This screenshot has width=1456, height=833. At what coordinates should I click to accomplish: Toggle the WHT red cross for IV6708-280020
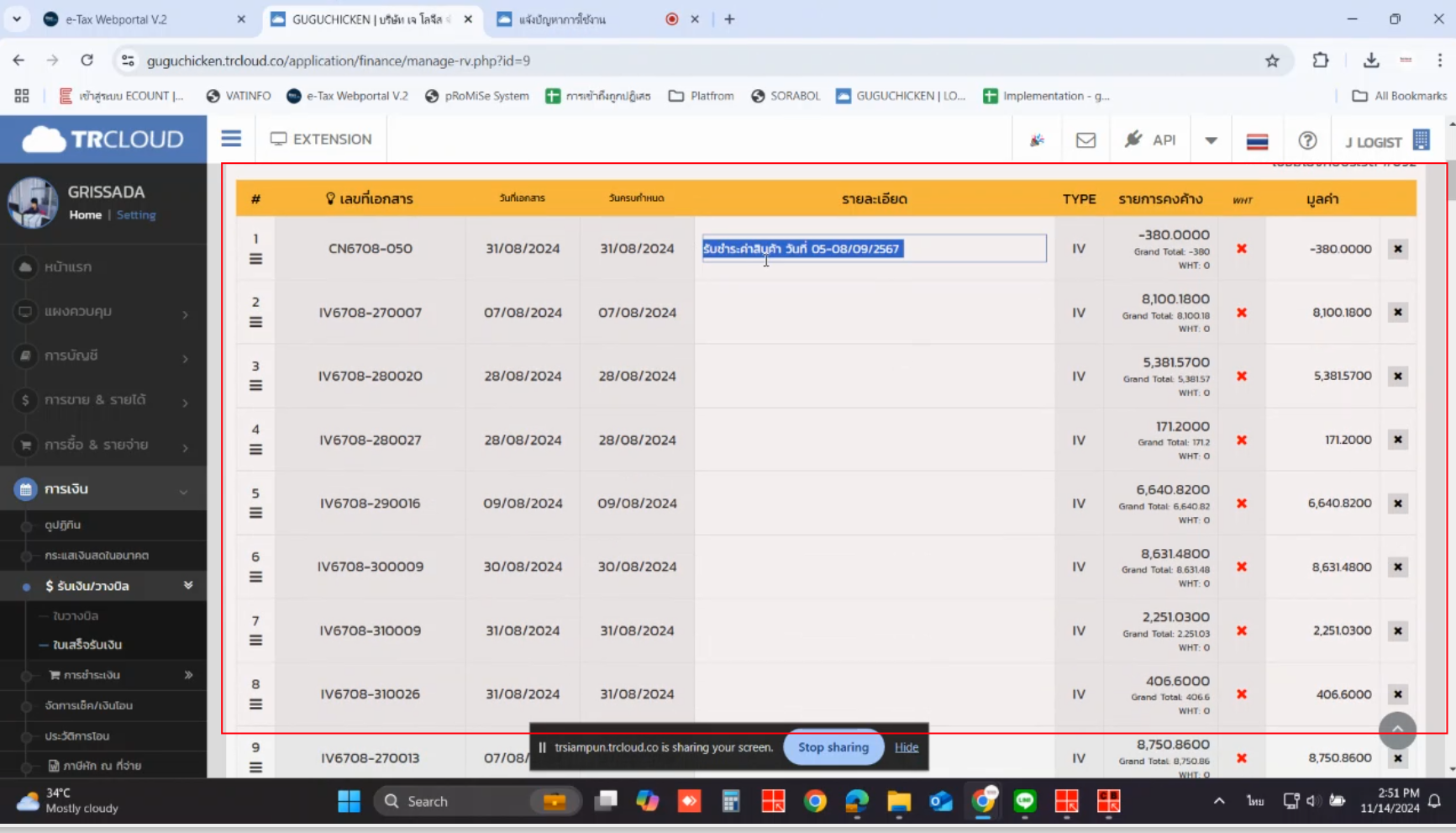click(1241, 376)
